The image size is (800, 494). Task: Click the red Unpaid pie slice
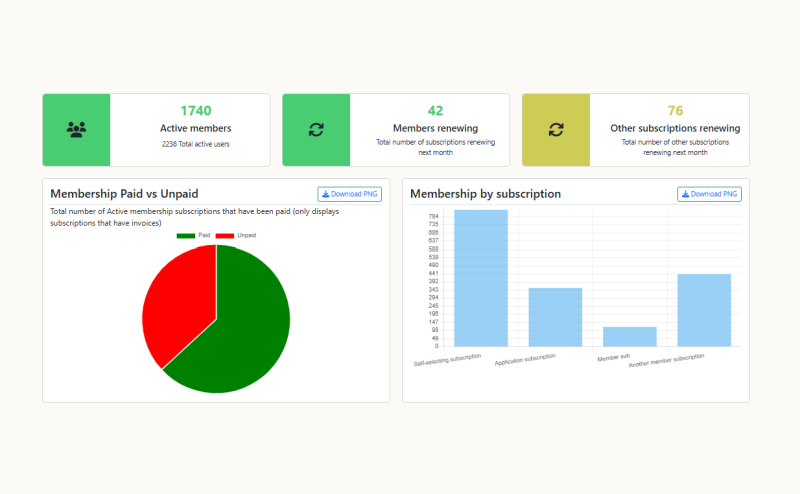pyautogui.click(x=175, y=300)
